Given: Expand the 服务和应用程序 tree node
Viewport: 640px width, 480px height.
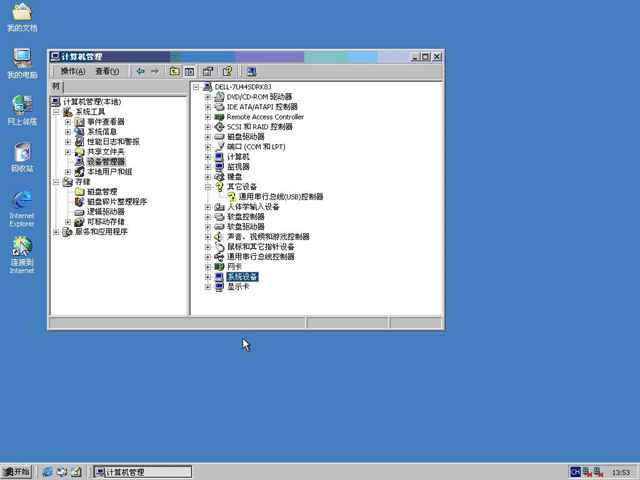Looking at the screenshot, I should click(56, 232).
